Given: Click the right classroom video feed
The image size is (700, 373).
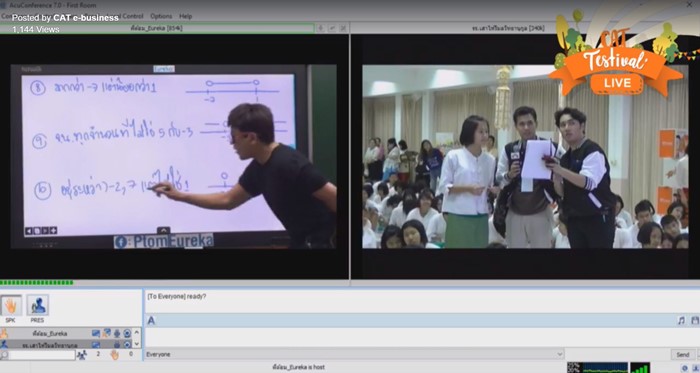Looking at the screenshot, I should pos(525,157).
